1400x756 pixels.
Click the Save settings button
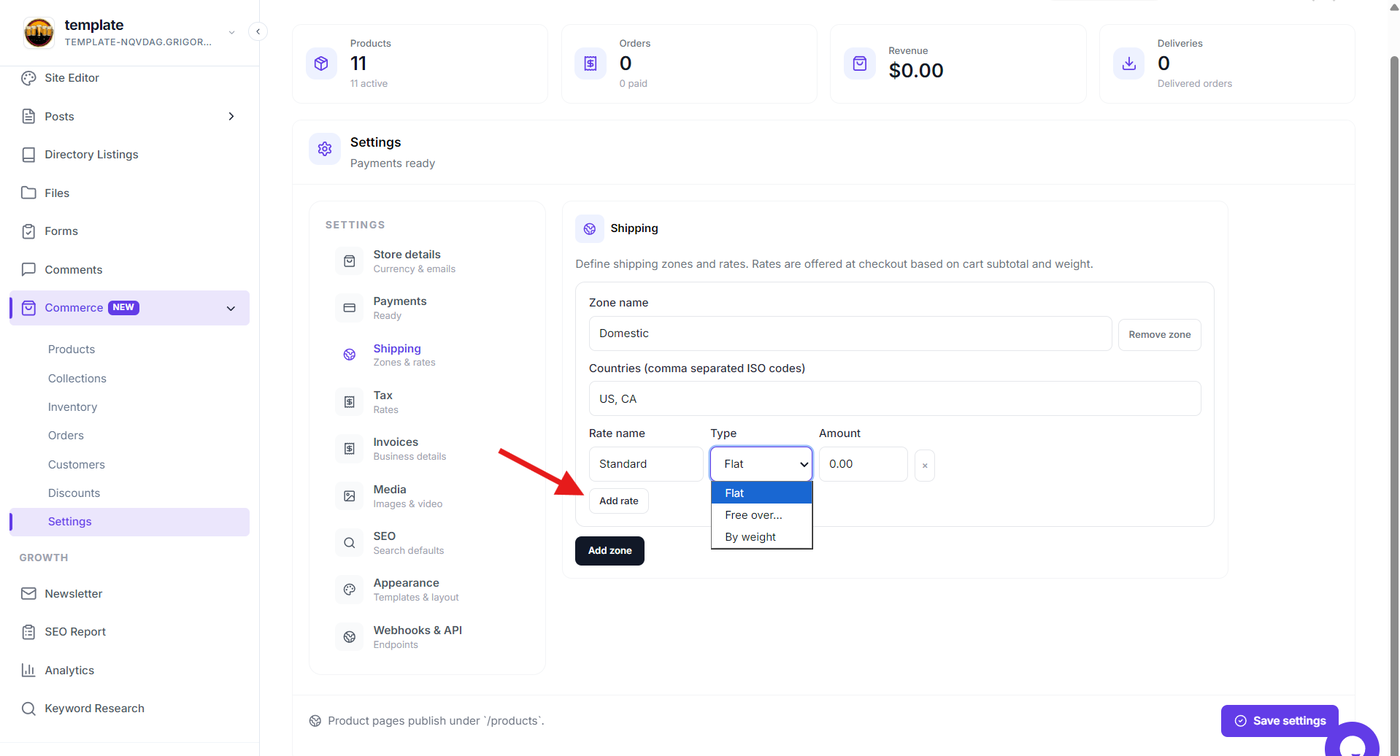[x=1279, y=720]
